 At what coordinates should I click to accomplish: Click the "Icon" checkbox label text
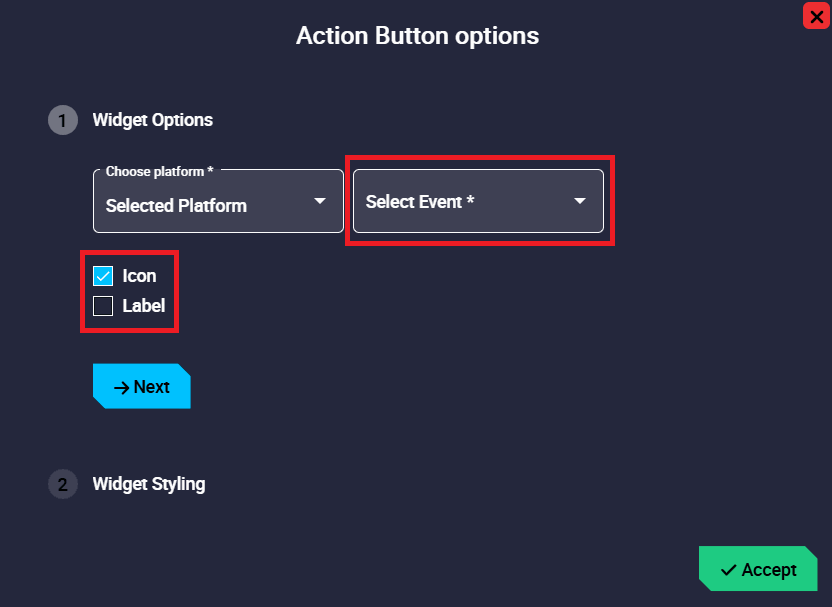[x=139, y=276]
